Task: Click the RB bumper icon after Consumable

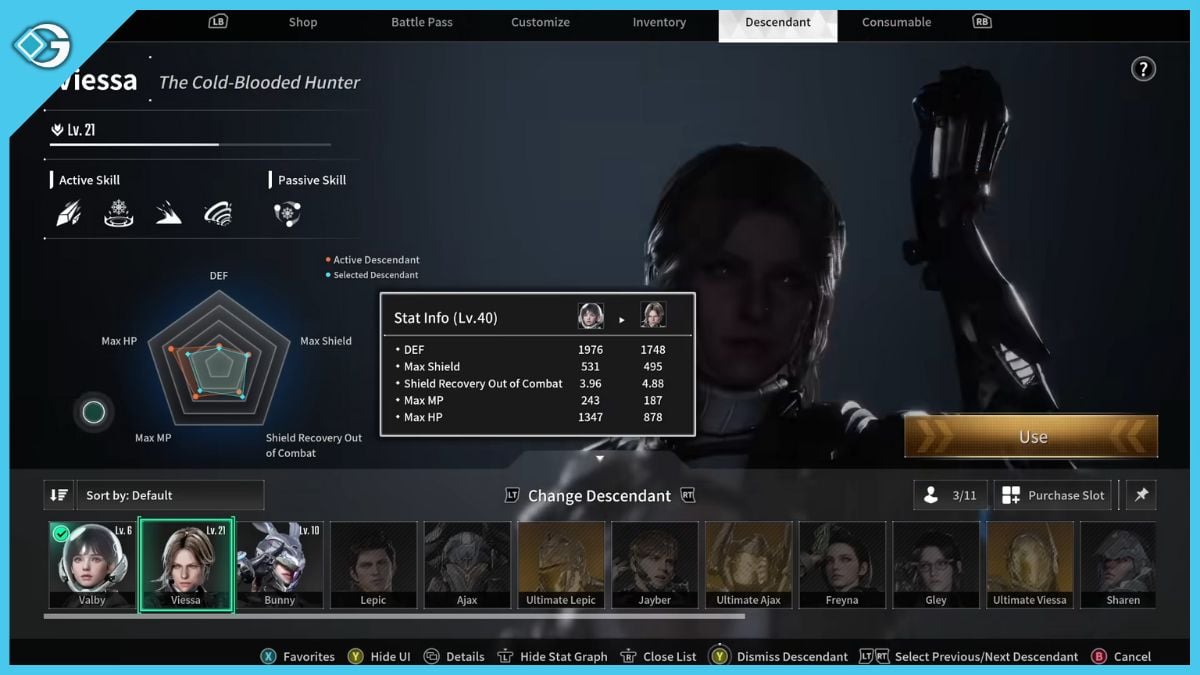Action: point(982,21)
